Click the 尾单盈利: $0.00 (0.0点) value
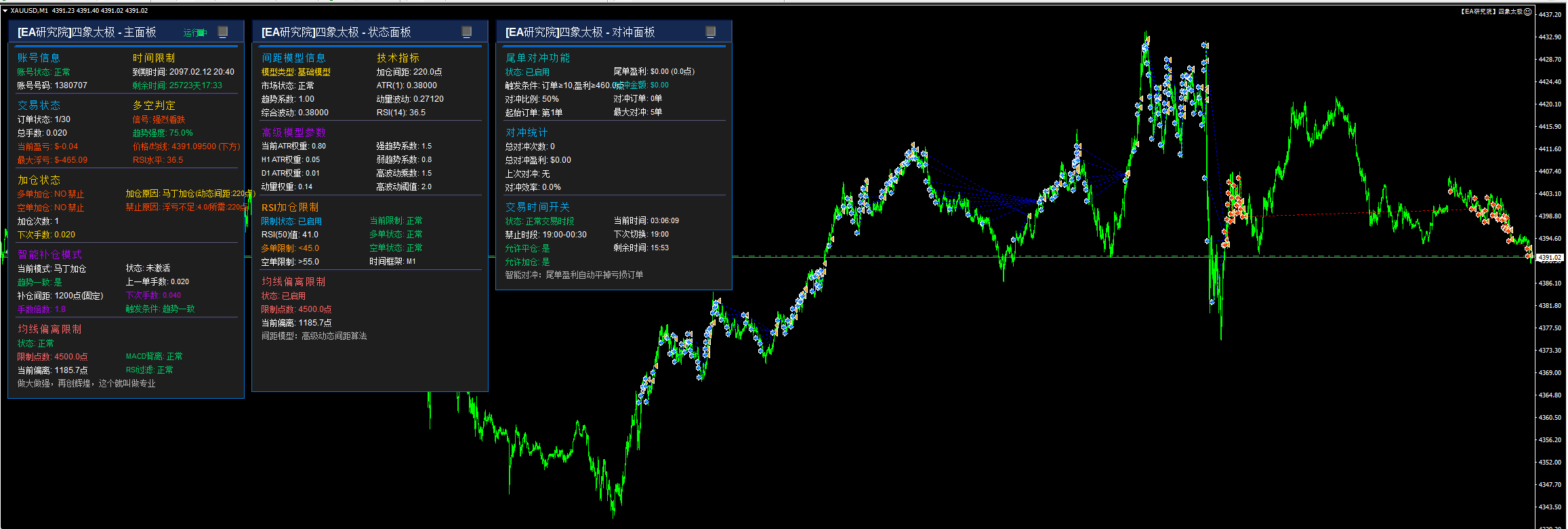1568x529 pixels. coord(654,71)
